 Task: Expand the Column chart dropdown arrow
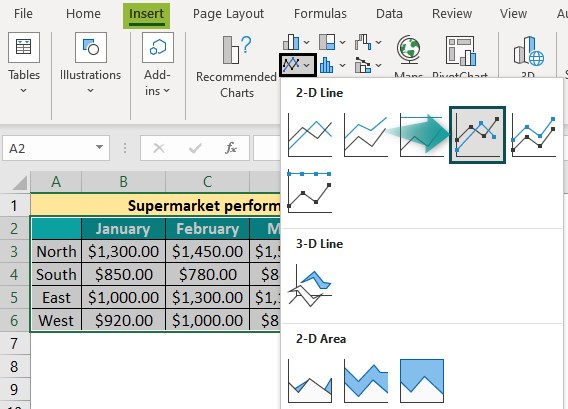306,42
